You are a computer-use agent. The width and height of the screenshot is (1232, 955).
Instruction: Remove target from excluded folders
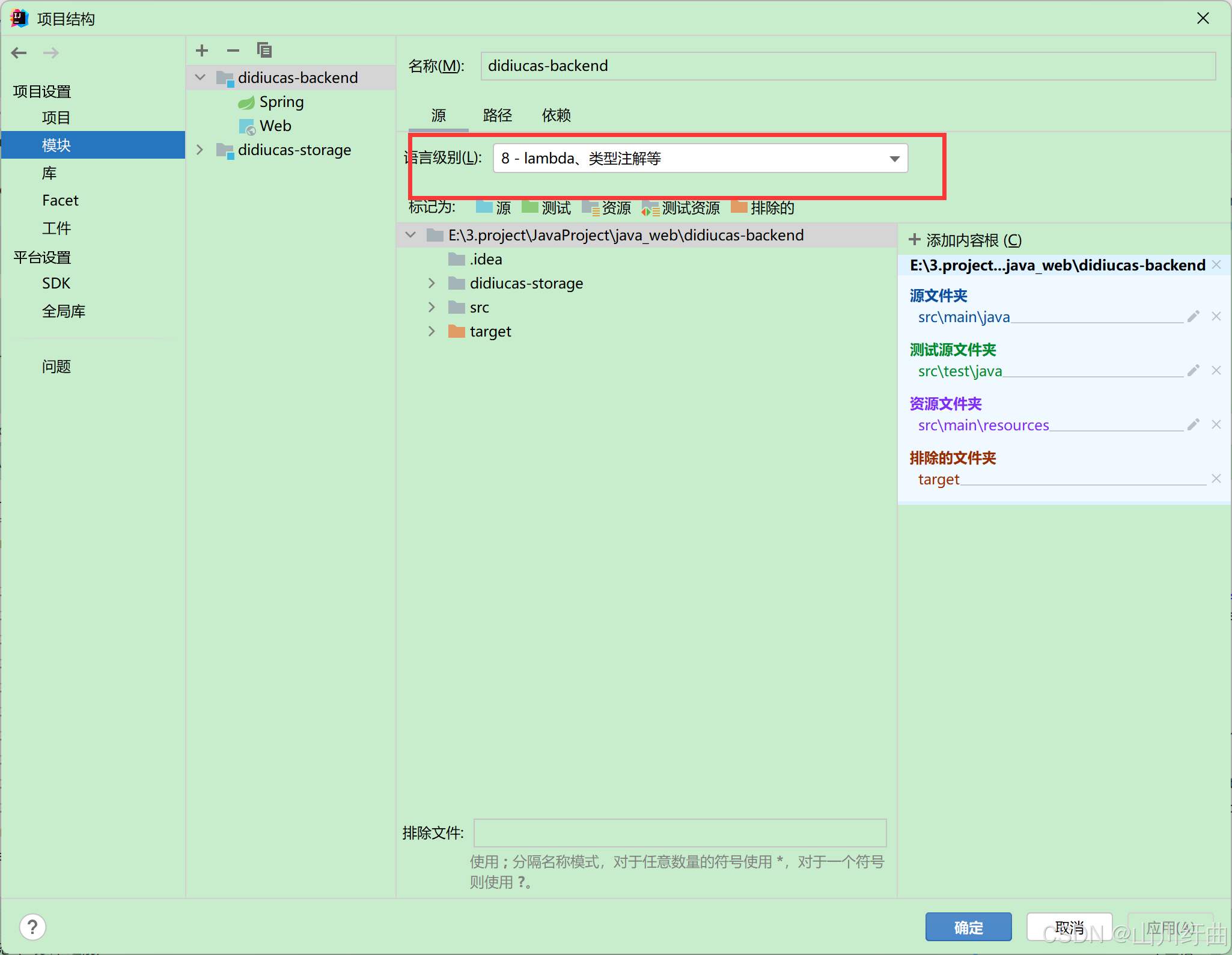1216,478
